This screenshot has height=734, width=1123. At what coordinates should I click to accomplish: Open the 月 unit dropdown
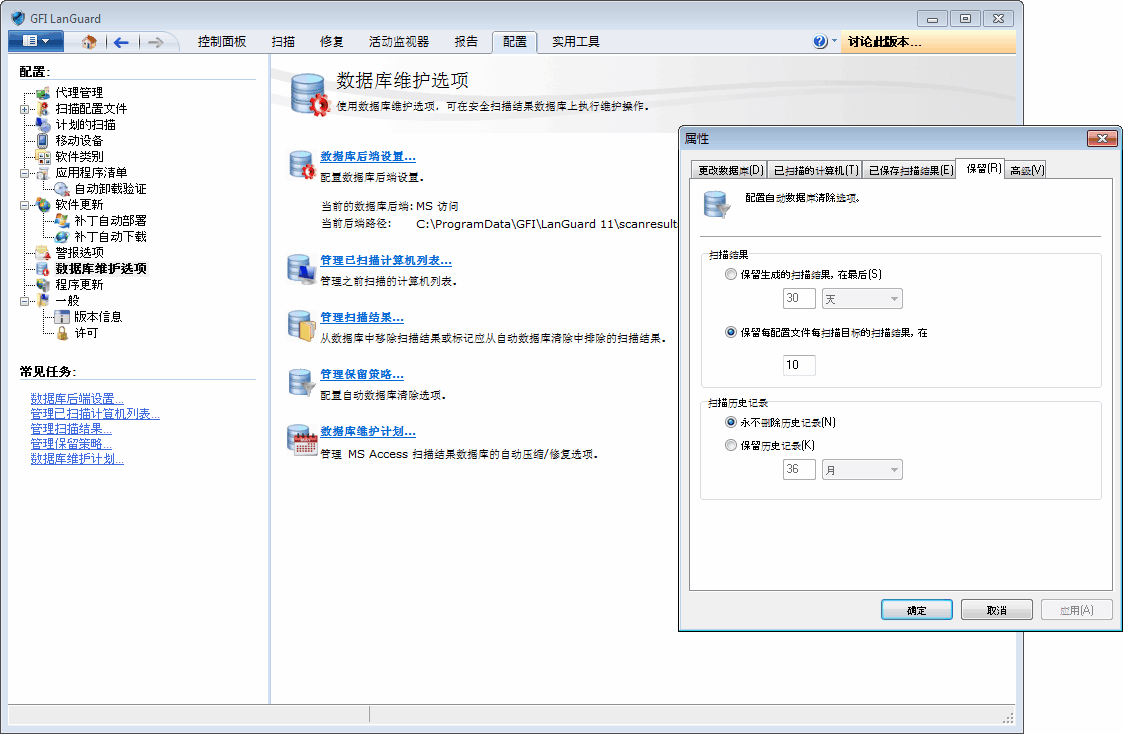coord(862,470)
